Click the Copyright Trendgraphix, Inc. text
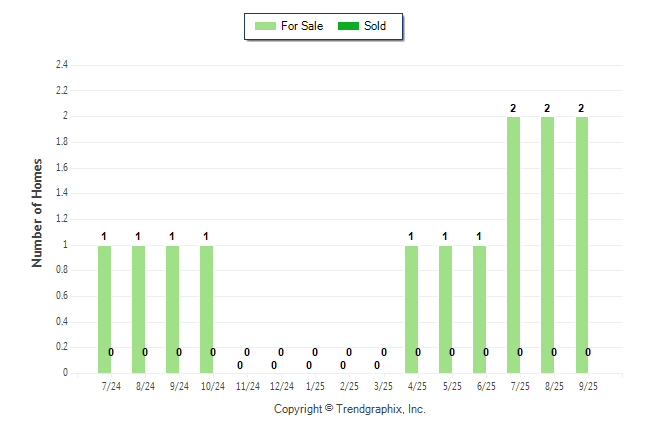This screenshot has width=646, height=434. pos(350,409)
